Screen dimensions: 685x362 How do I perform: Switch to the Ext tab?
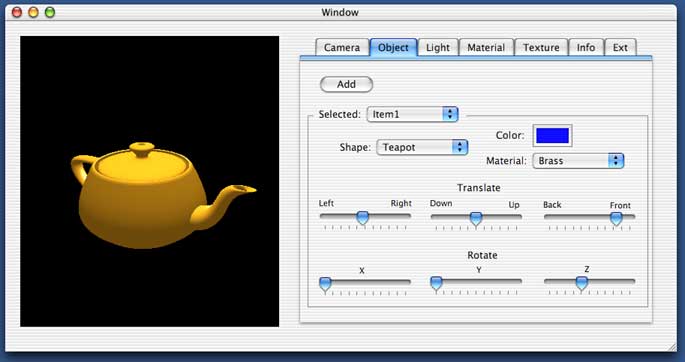pos(620,48)
